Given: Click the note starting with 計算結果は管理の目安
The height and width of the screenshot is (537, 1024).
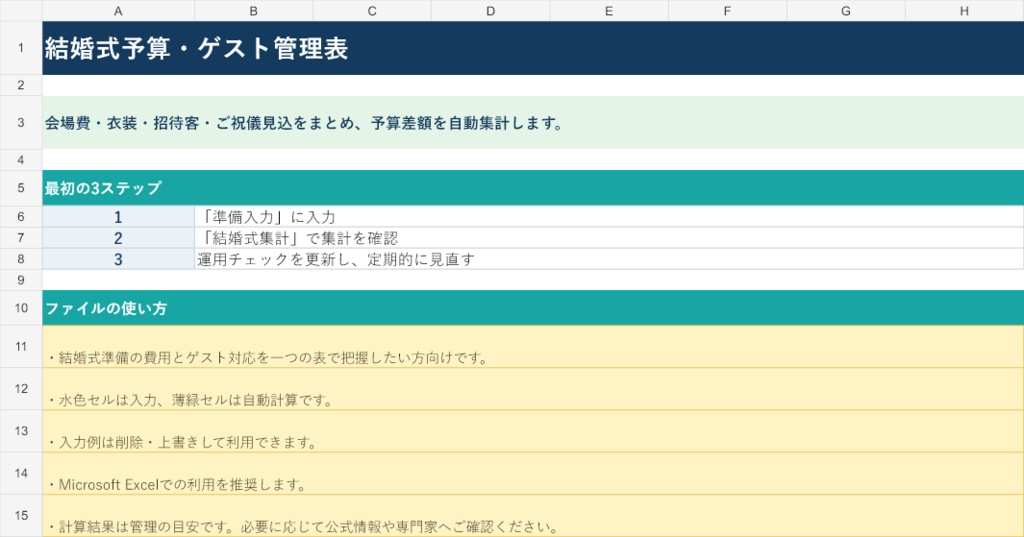Looking at the screenshot, I should click(x=533, y=515).
